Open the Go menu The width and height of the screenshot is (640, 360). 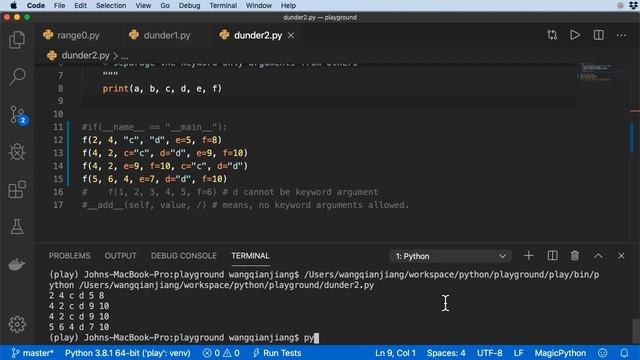click(x=165, y=5)
